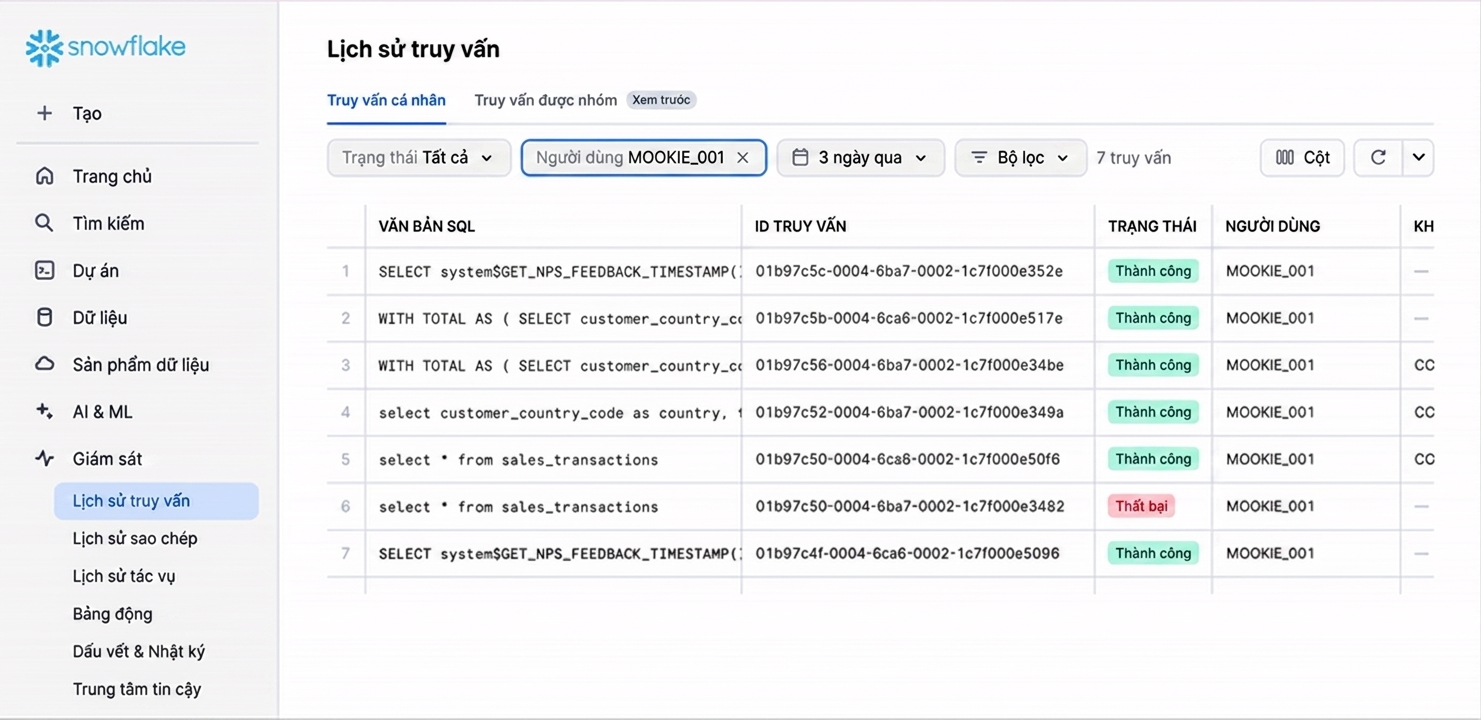Open Tạo in the sidebar
1481x720 pixels.
tap(87, 113)
